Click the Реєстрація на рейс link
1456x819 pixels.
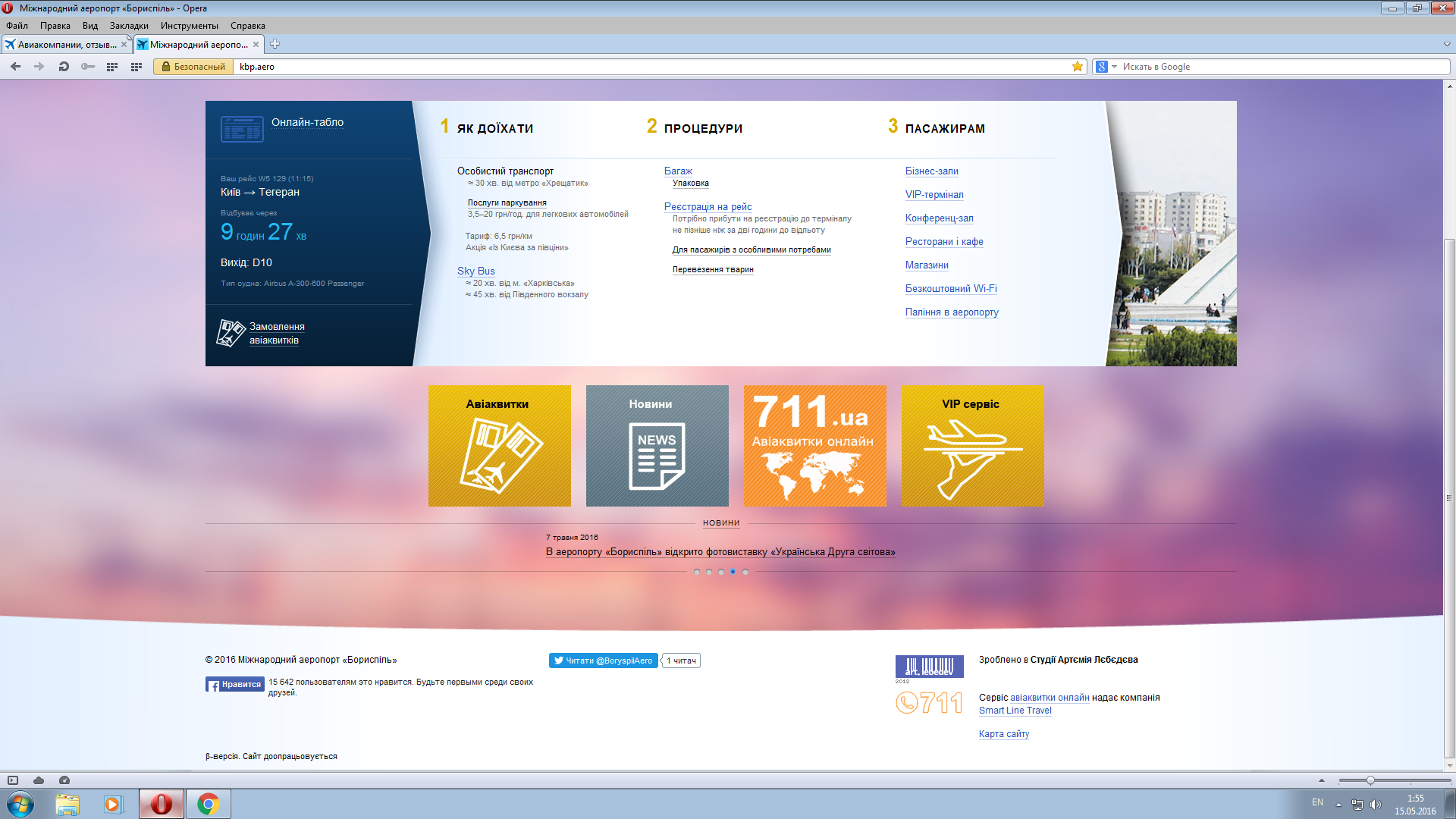point(708,206)
